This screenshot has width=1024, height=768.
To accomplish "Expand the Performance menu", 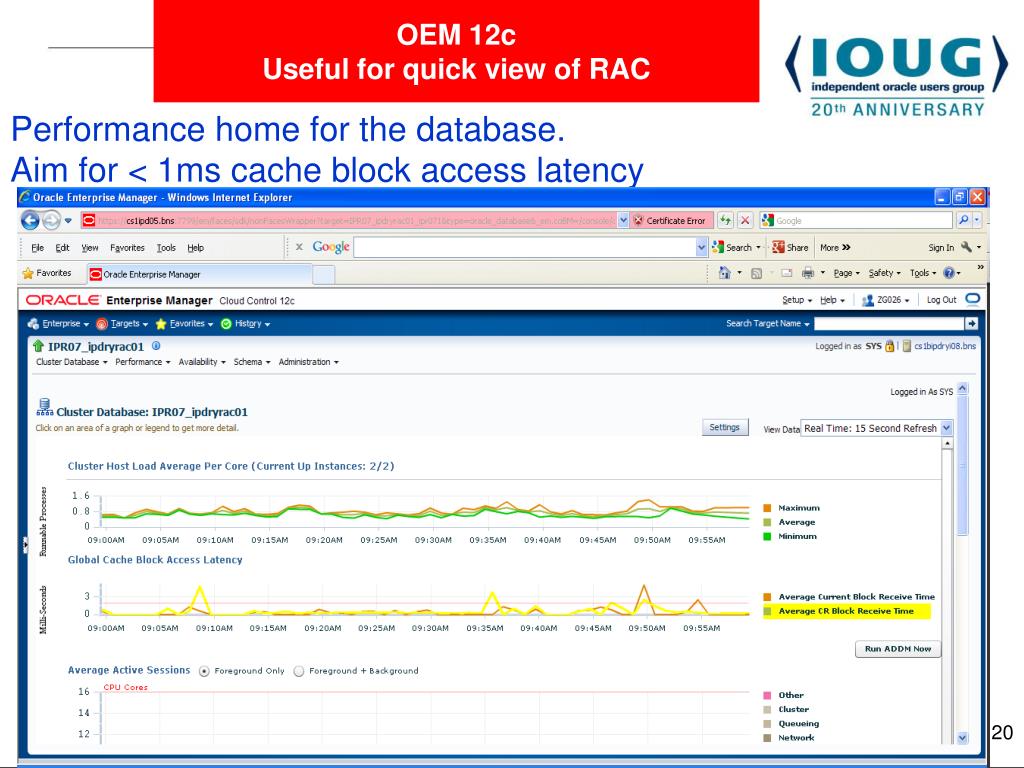I will (x=142, y=362).
